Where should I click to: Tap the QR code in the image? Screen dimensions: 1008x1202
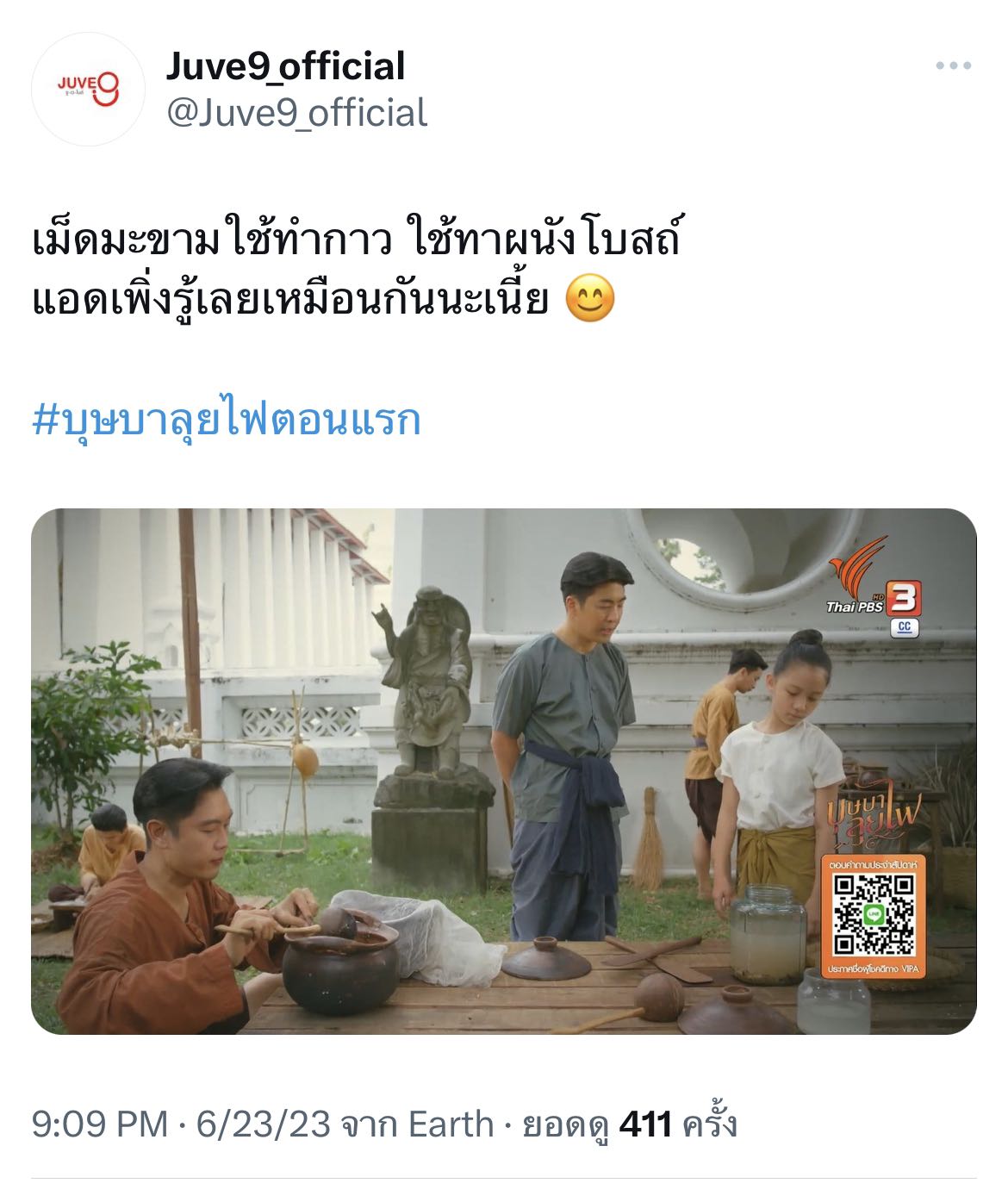(874, 915)
